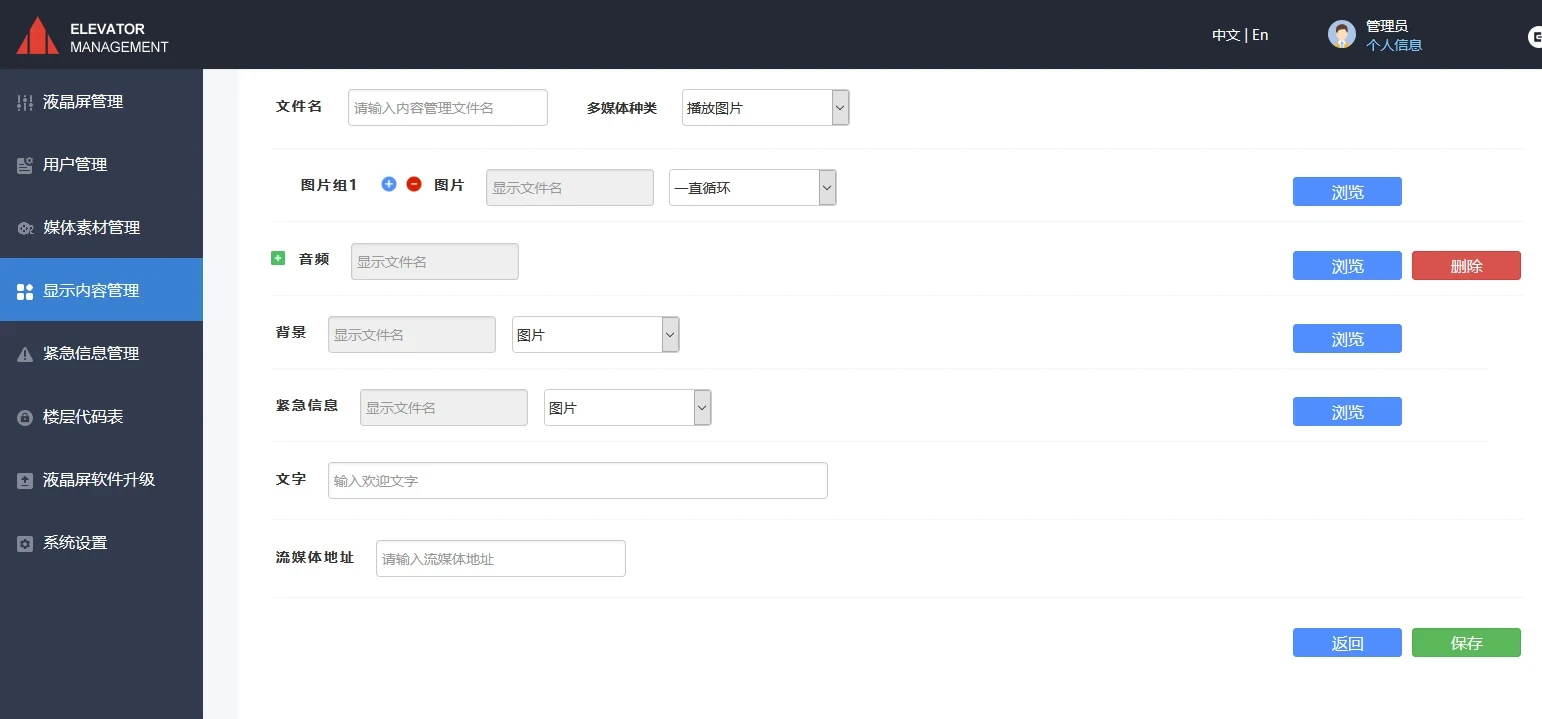
Task: Add image group with blue plus icon
Action: (x=389, y=184)
